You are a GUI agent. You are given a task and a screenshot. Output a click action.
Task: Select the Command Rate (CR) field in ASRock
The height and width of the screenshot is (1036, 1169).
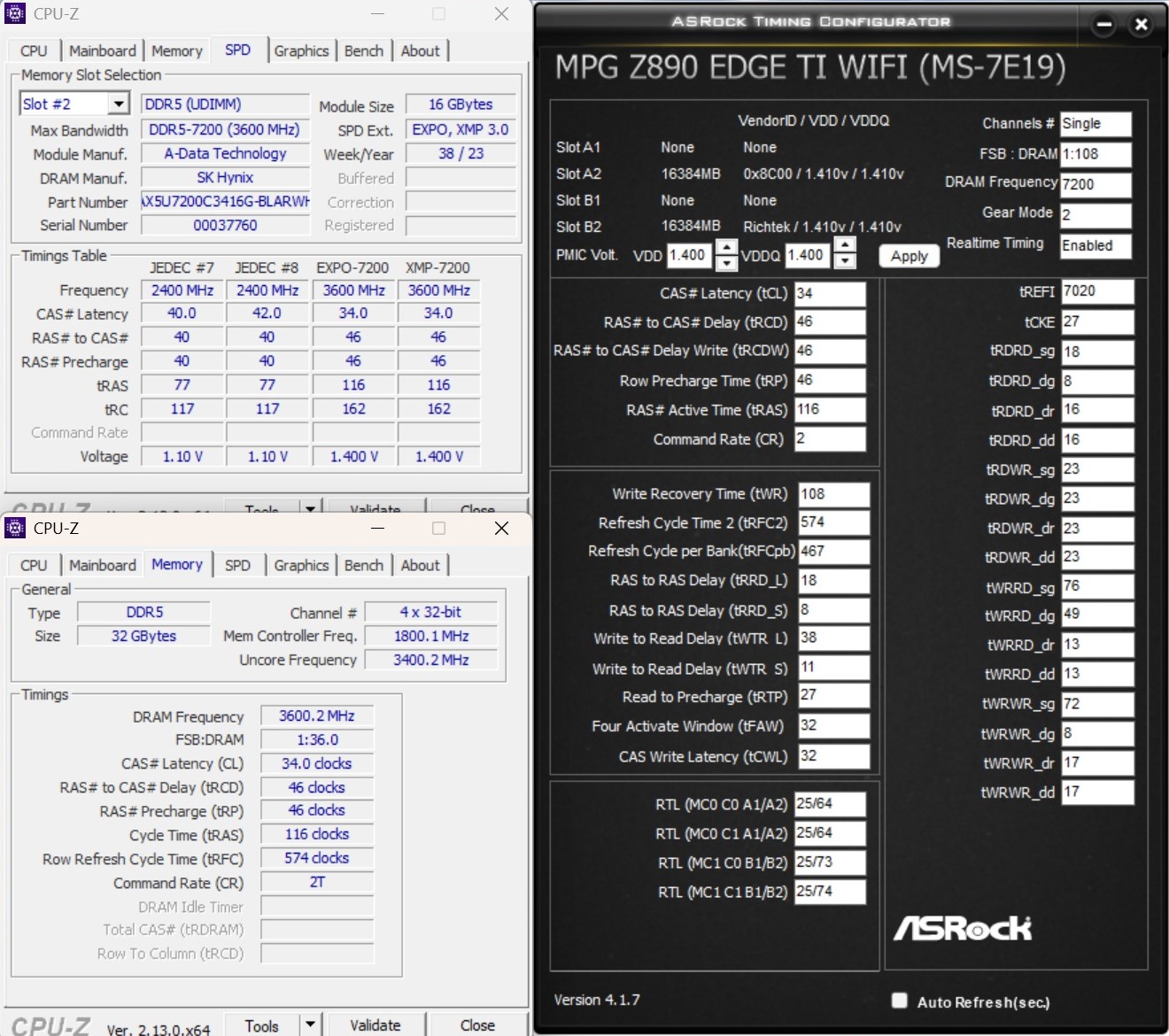[x=830, y=439]
